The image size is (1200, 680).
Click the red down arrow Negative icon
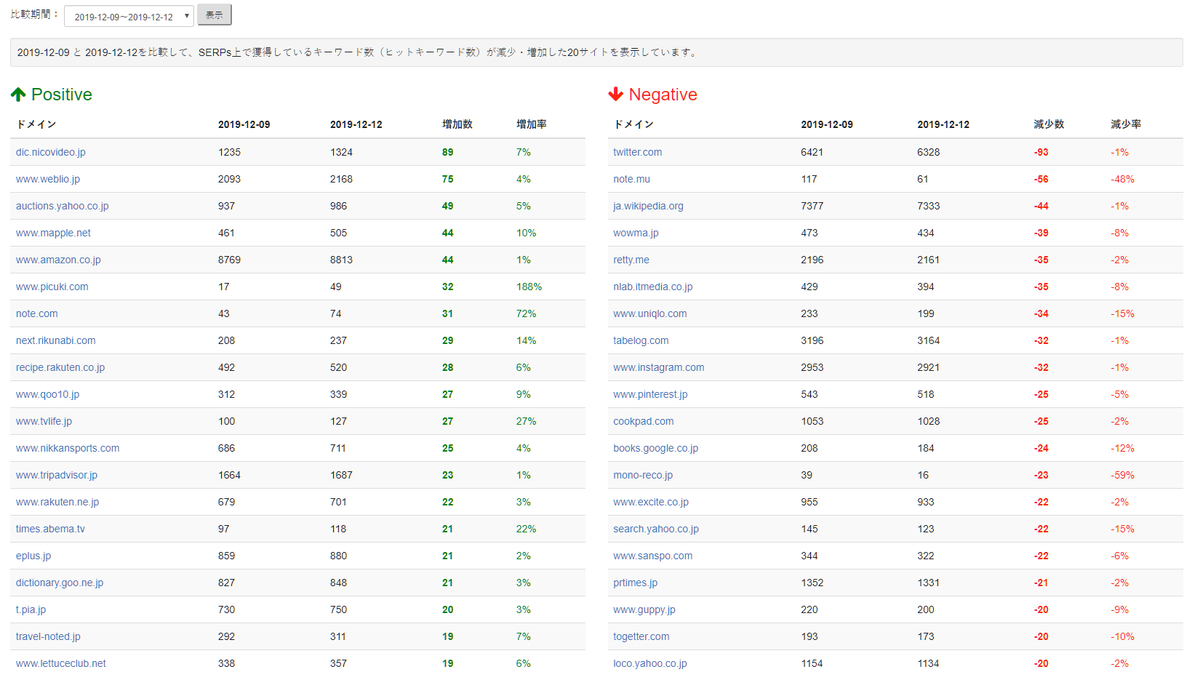616,94
